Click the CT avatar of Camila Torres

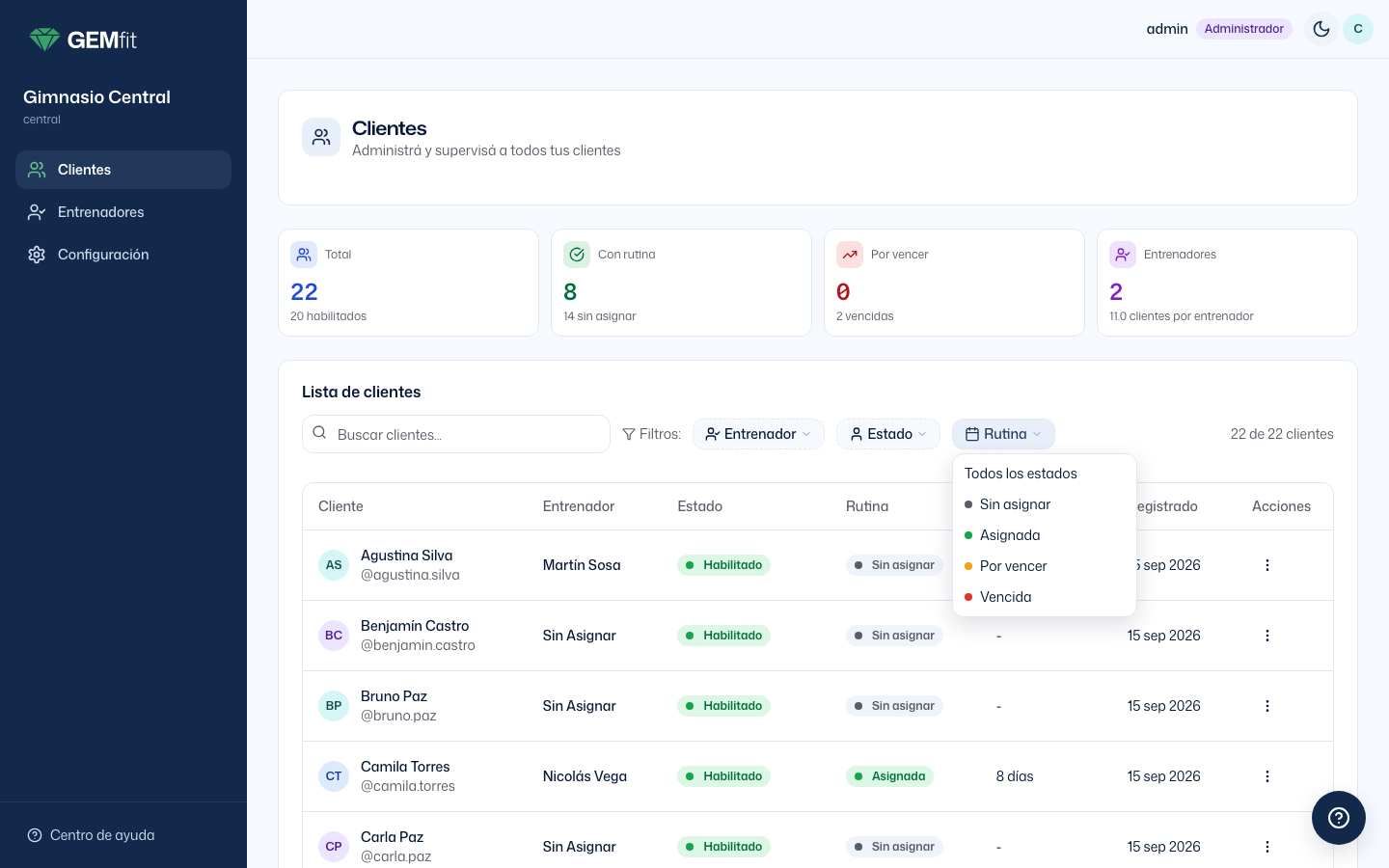point(334,776)
